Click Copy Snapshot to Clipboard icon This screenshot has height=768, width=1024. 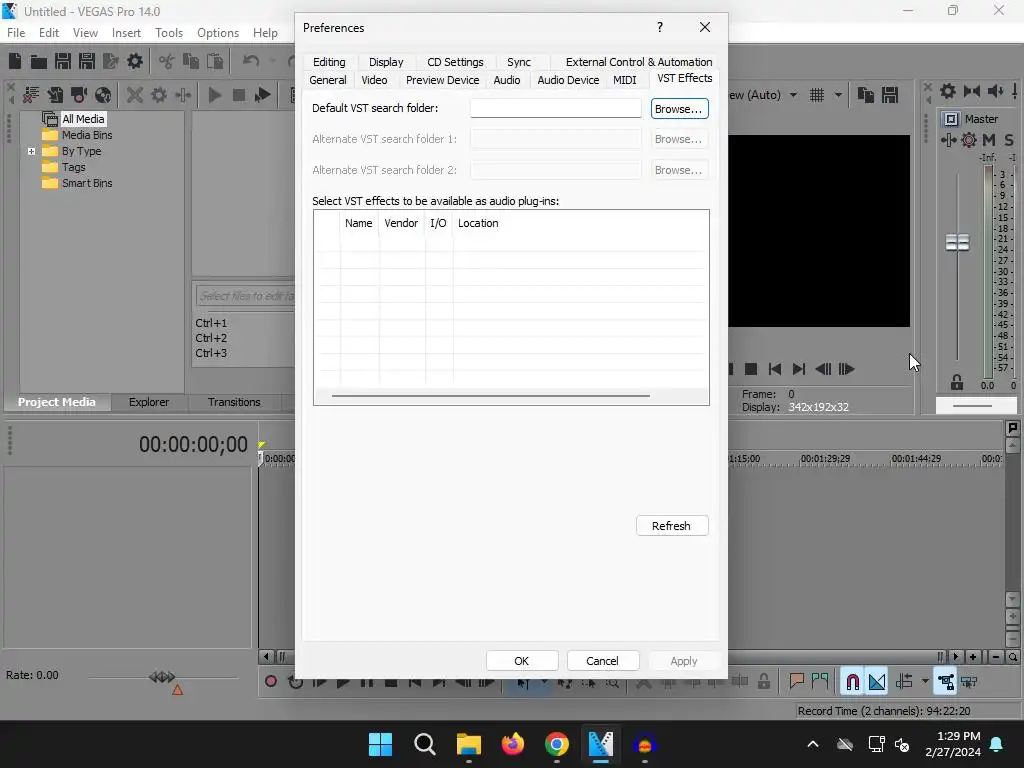click(865, 95)
